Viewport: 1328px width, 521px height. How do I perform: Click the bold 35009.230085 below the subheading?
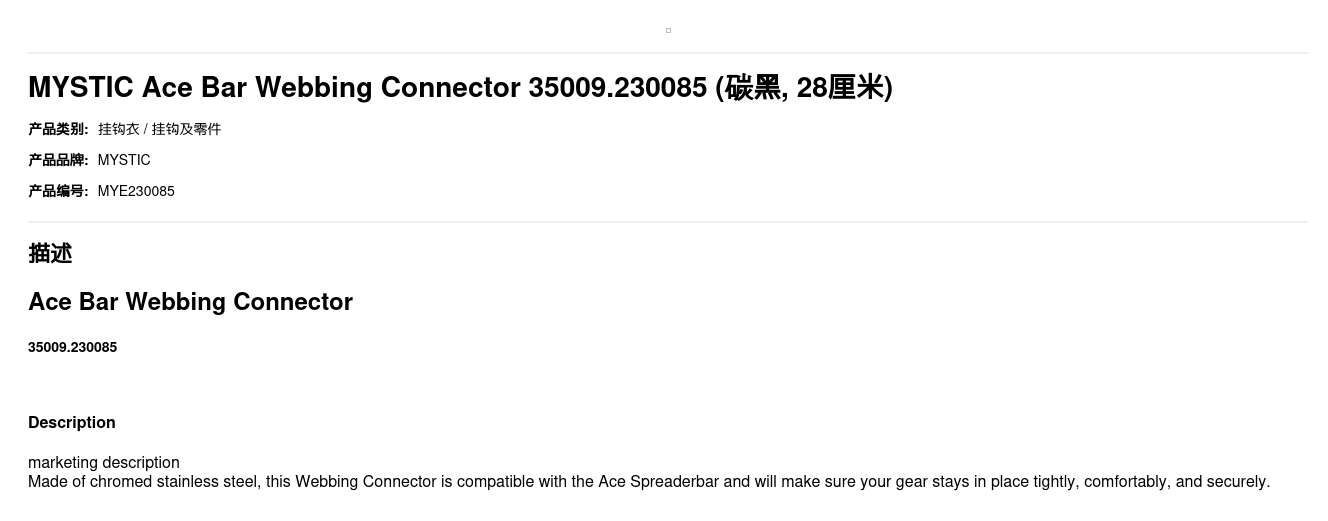pos(72,347)
